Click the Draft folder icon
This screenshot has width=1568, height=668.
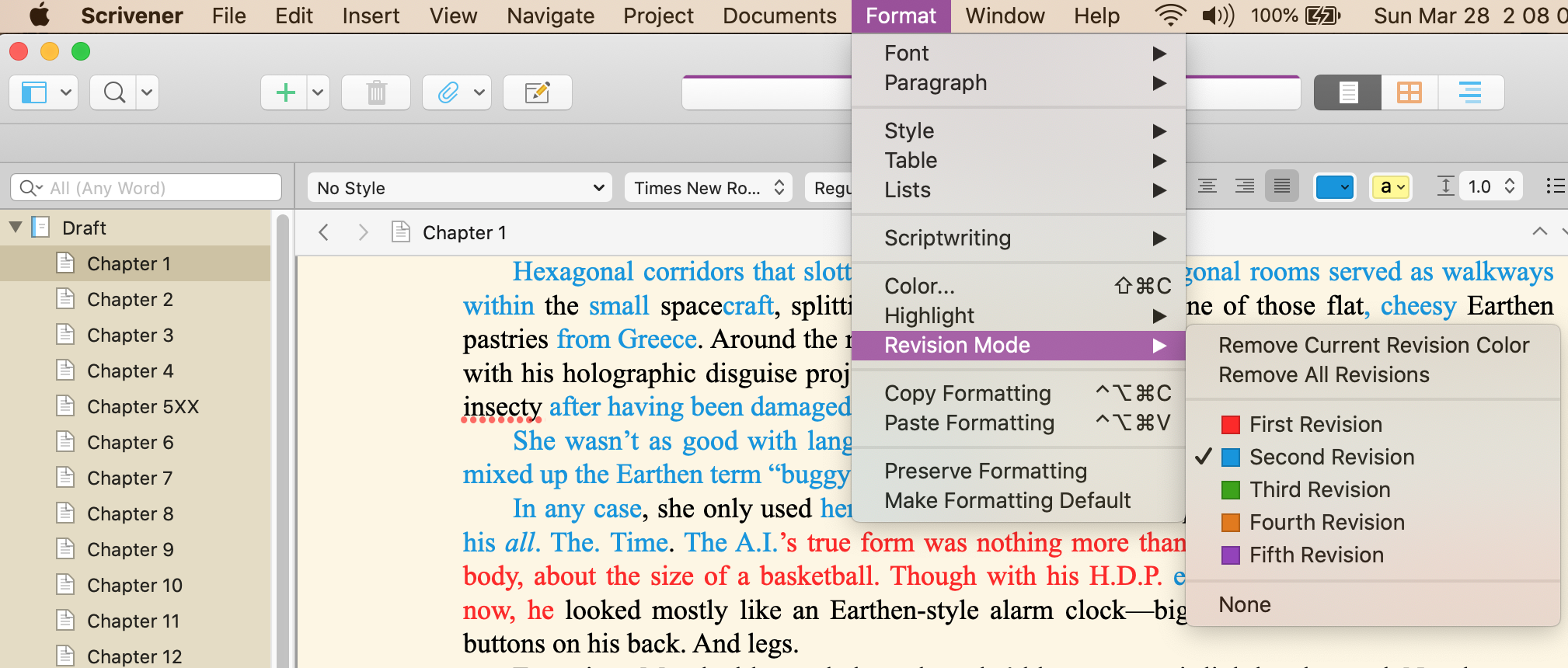pos(40,228)
